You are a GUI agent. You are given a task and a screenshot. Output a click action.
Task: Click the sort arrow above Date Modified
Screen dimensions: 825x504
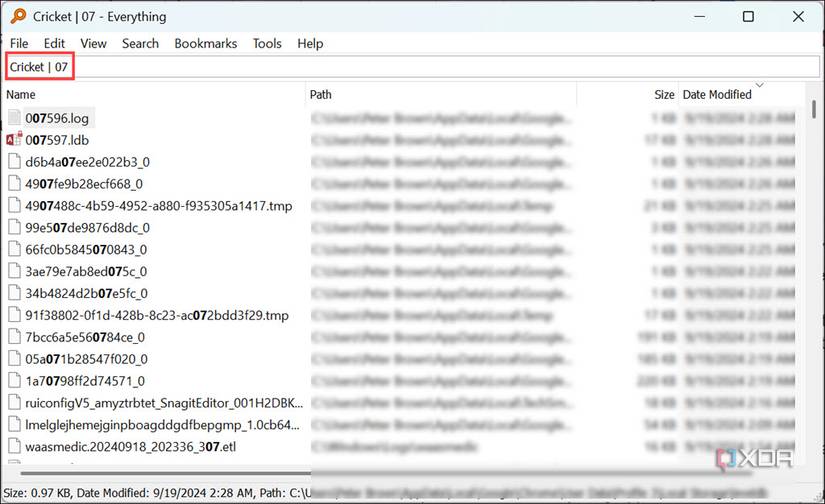[759, 84]
